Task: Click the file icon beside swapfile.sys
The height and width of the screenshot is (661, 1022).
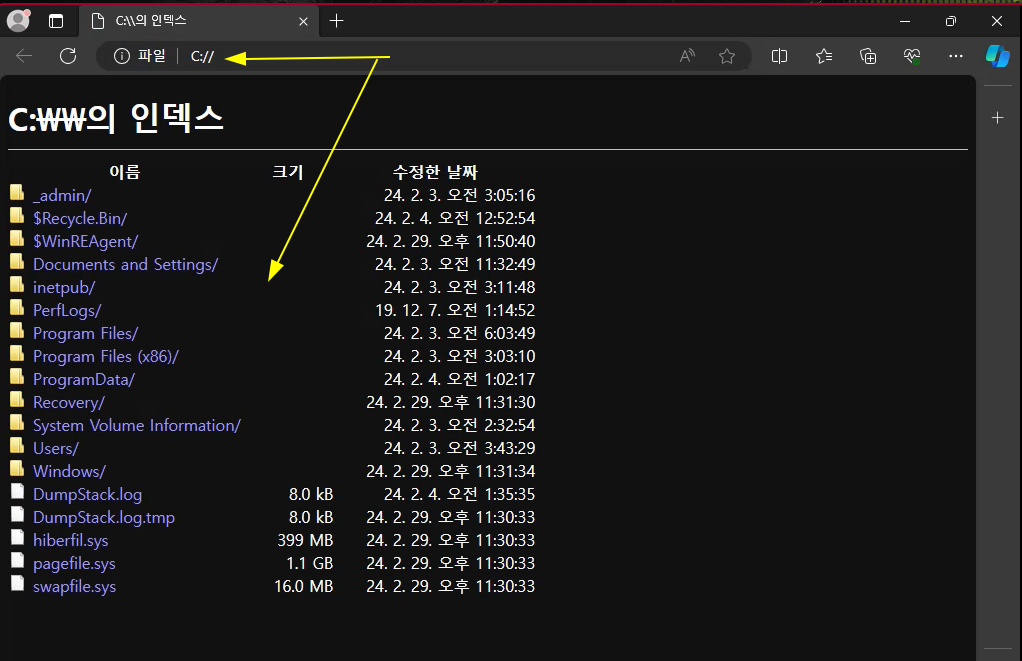Action: point(18,584)
